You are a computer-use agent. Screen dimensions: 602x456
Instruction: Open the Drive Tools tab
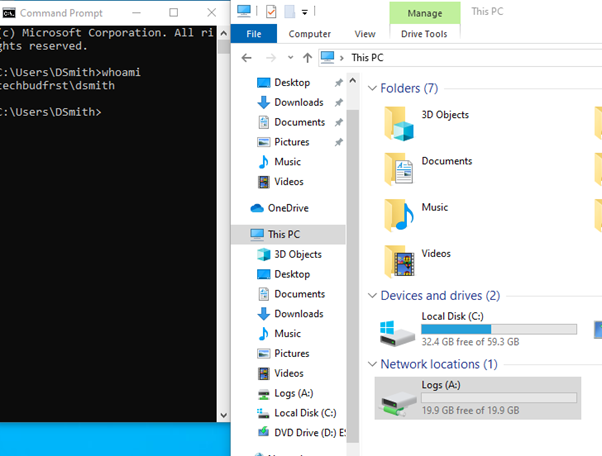[x=425, y=34]
